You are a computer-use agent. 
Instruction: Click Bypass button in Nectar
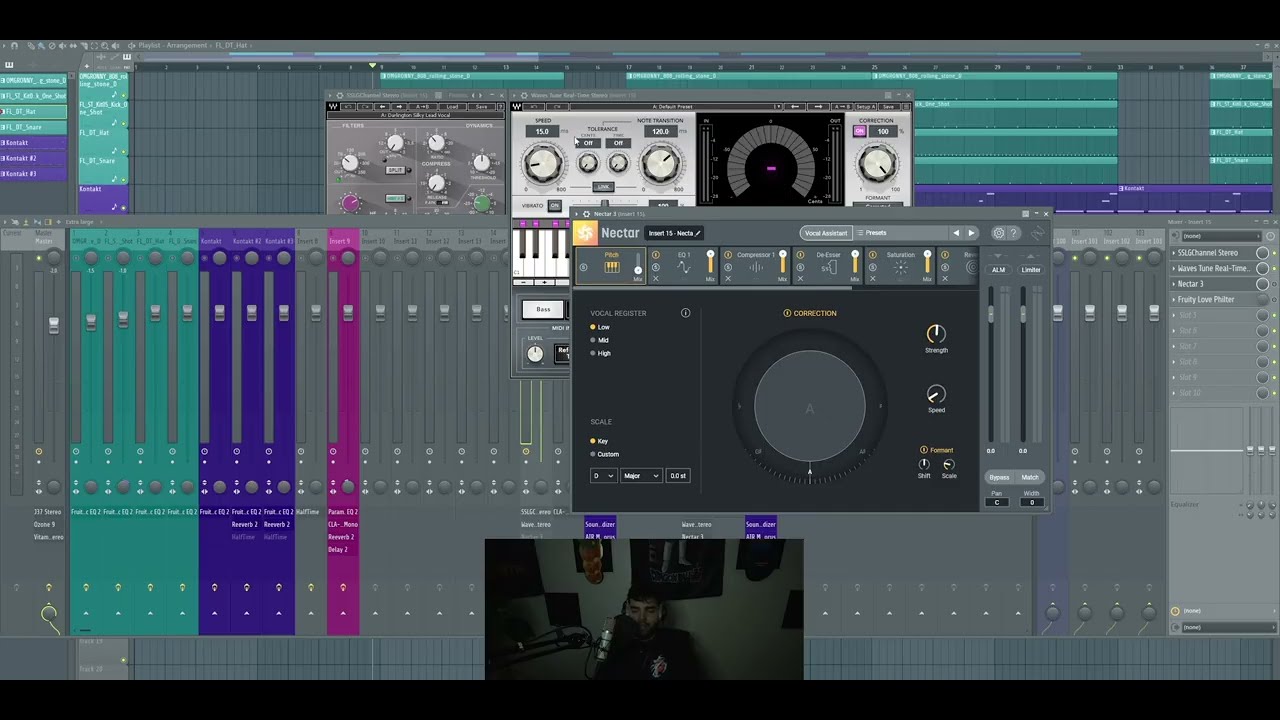(x=999, y=477)
